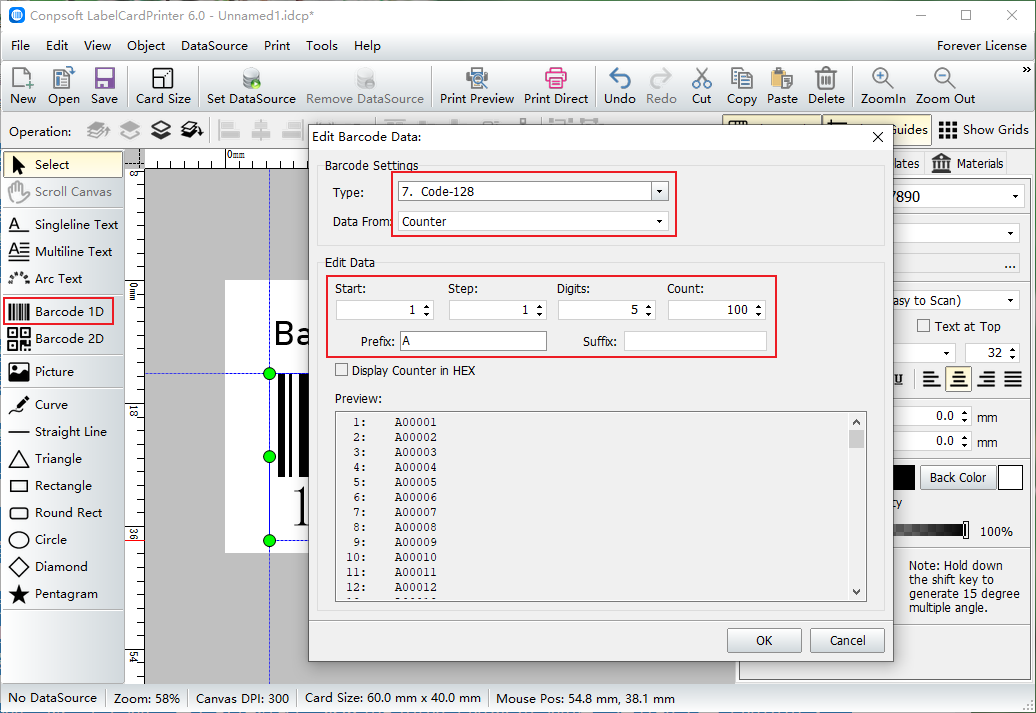
Task: Increase the font size 32 spinner
Action: point(1014,348)
